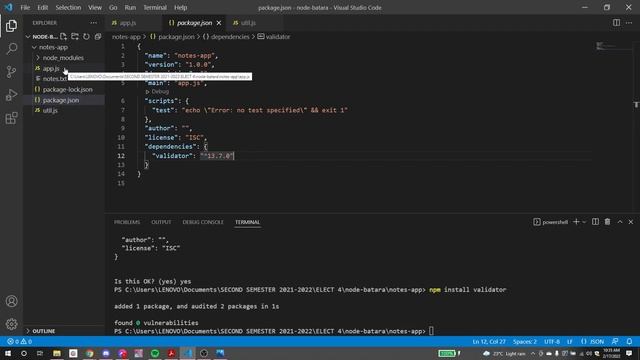Viewport: 640px width, 360px height.
Task: Click the Debug code lens above scripts
Action: 157,91
